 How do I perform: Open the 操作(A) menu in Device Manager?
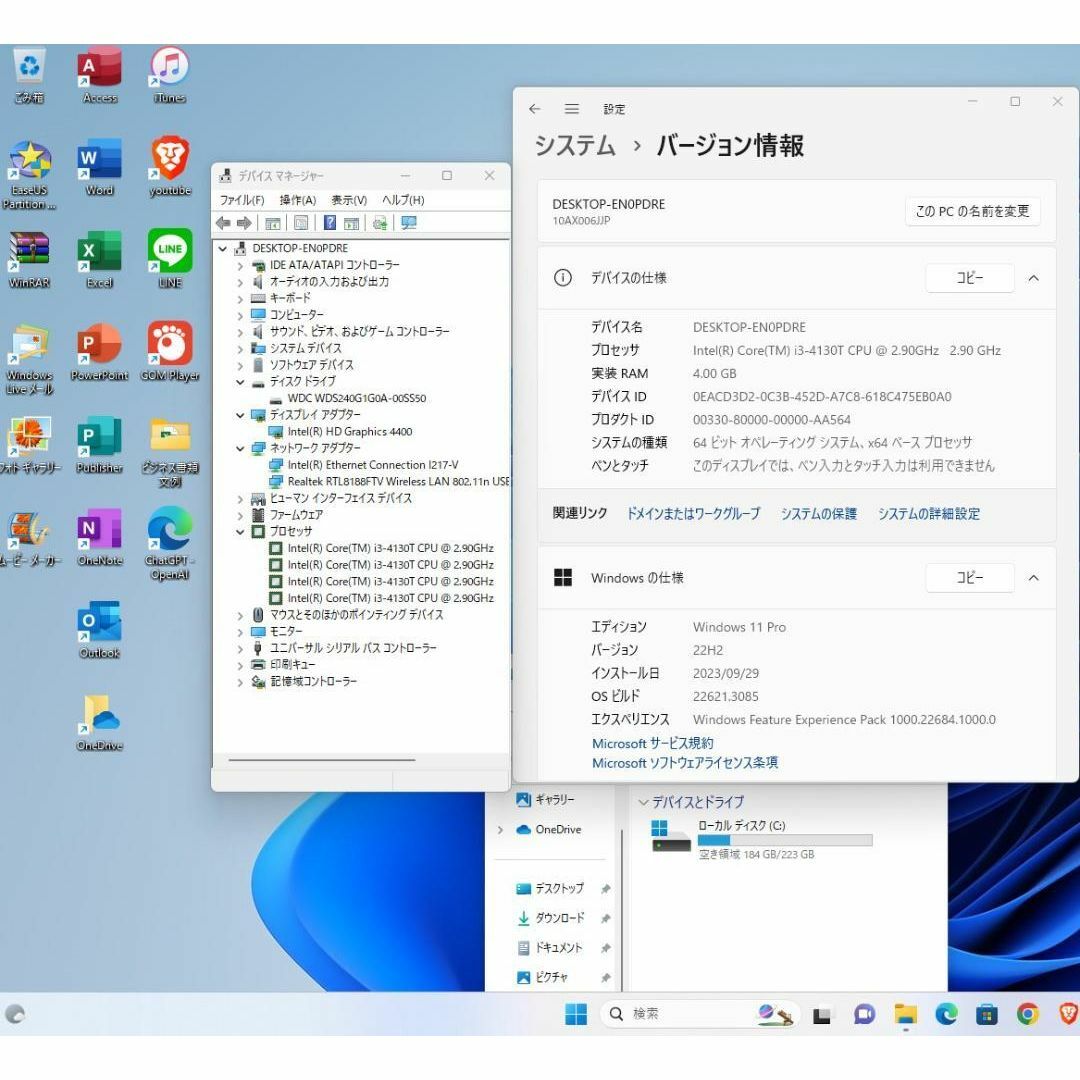[298, 200]
